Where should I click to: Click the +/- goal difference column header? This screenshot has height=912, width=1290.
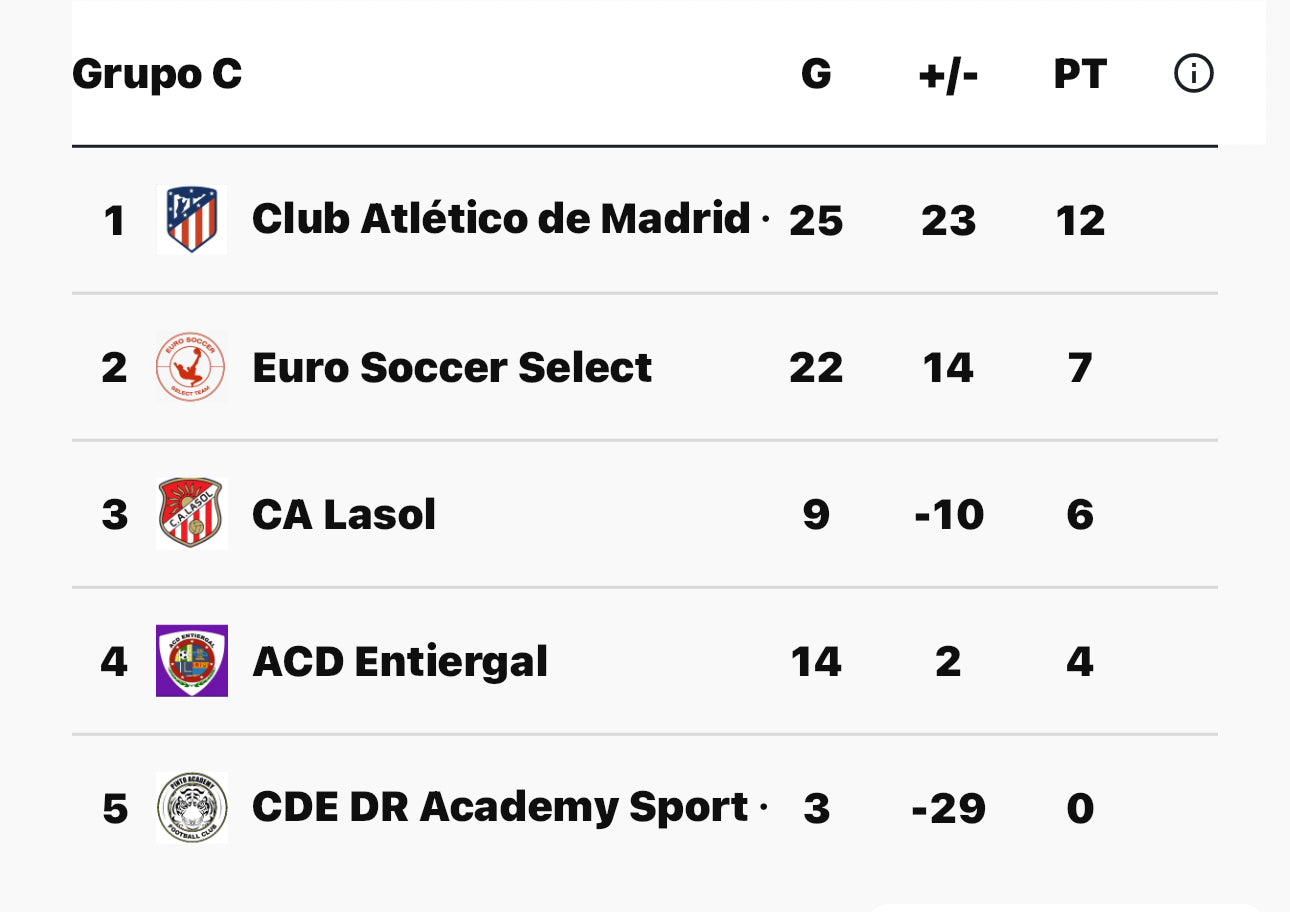[948, 74]
